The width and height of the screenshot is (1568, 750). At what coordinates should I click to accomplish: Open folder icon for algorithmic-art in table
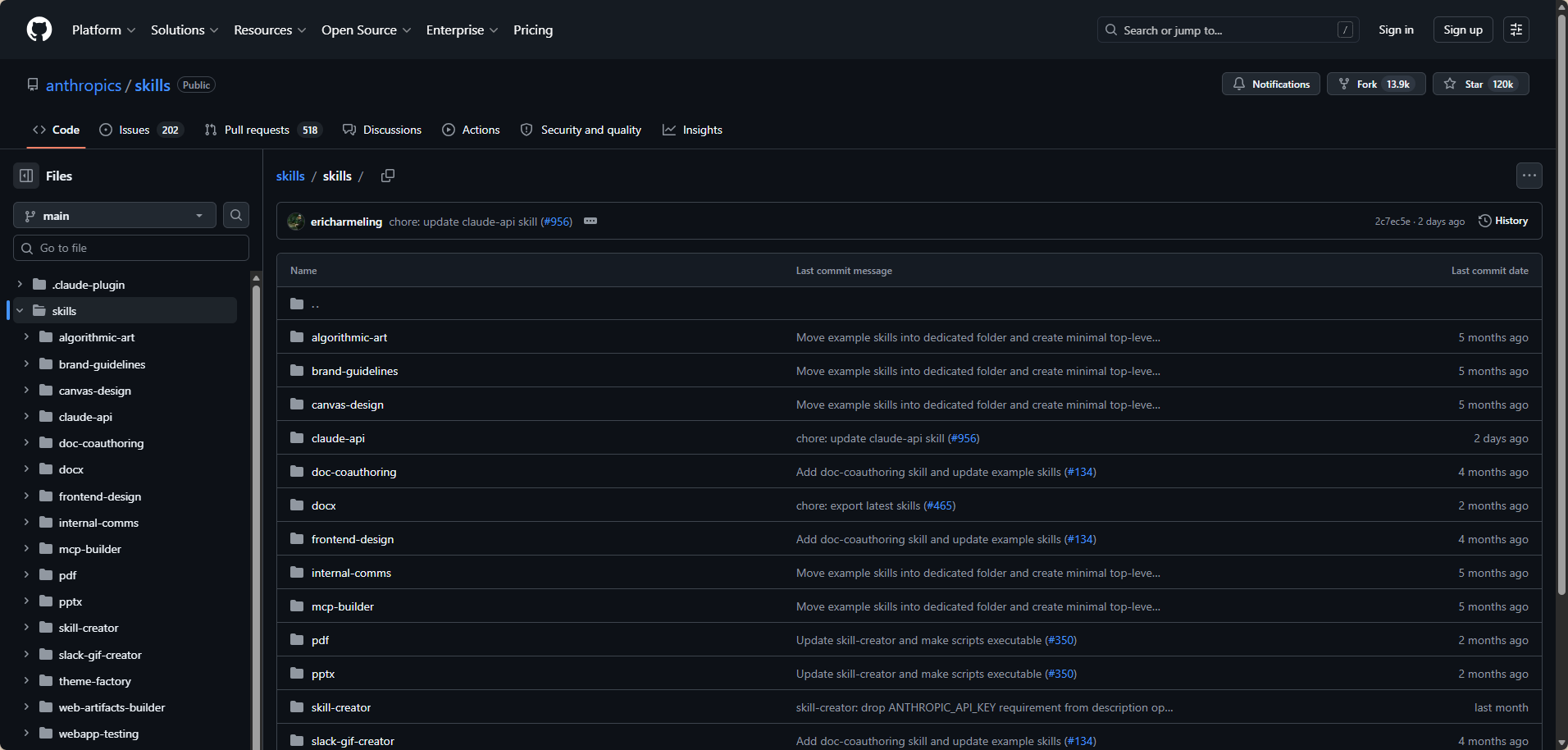[297, 337]
